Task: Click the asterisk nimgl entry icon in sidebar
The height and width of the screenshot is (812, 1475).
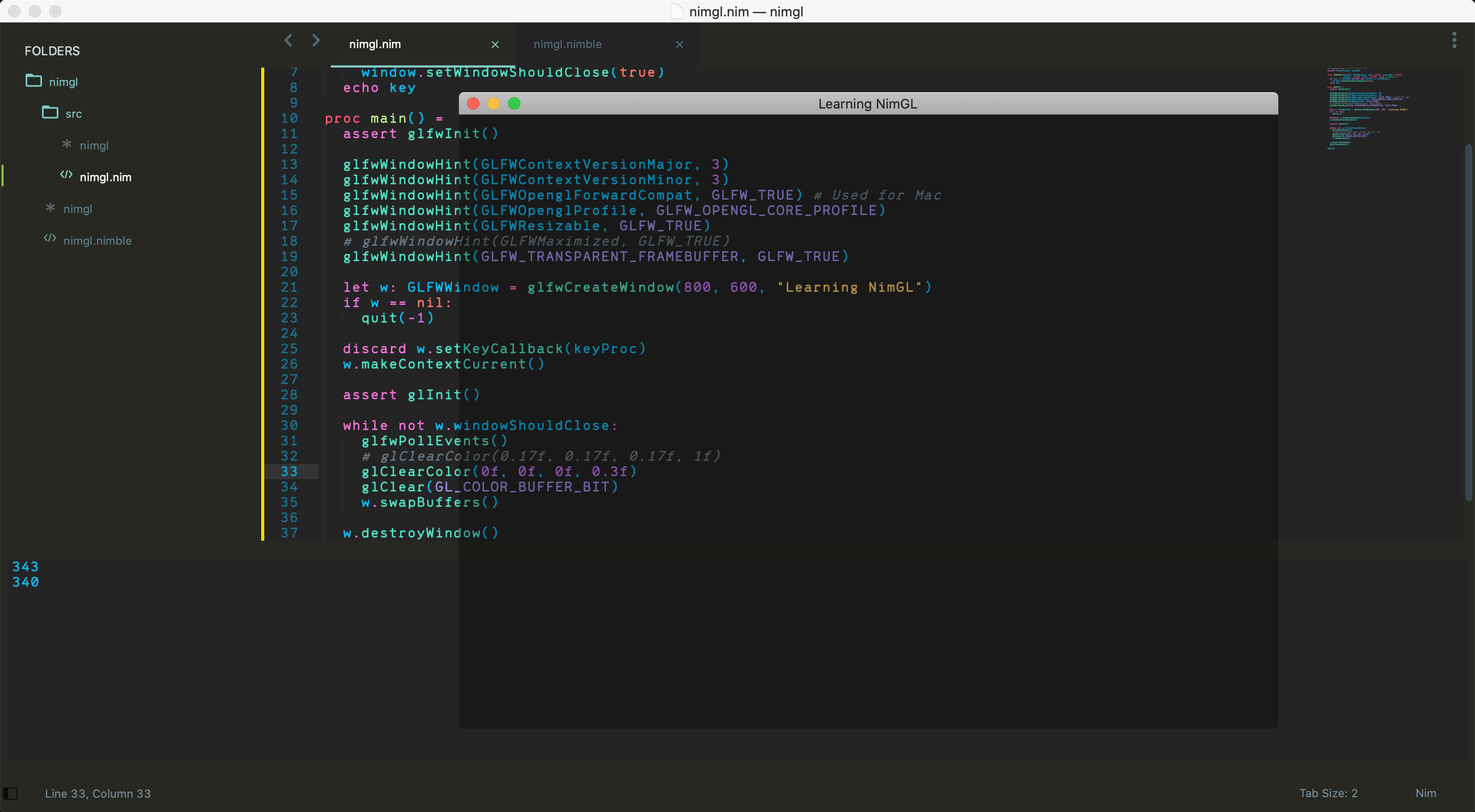Action: [66, 145]
